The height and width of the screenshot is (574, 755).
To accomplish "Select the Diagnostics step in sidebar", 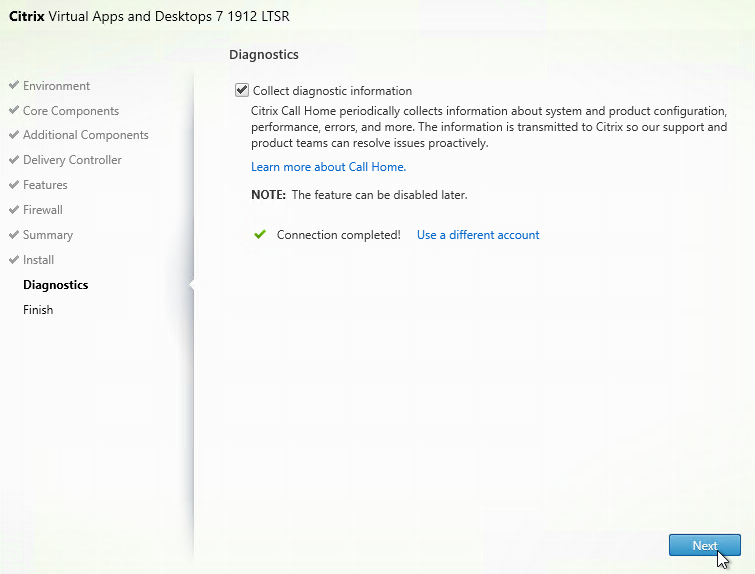I will tap(55, 285).
